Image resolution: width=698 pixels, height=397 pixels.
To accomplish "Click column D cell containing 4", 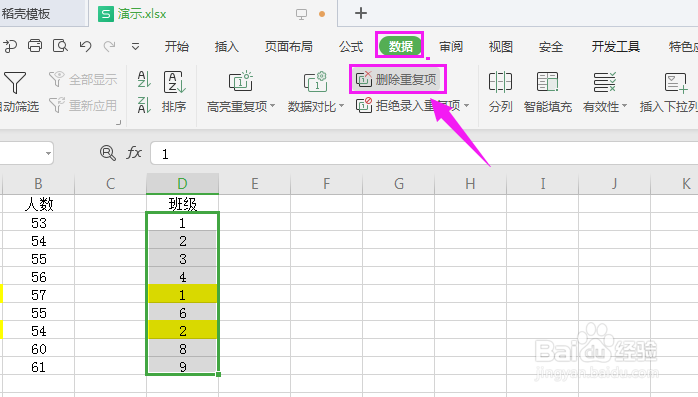I will (x=183, y=277).
